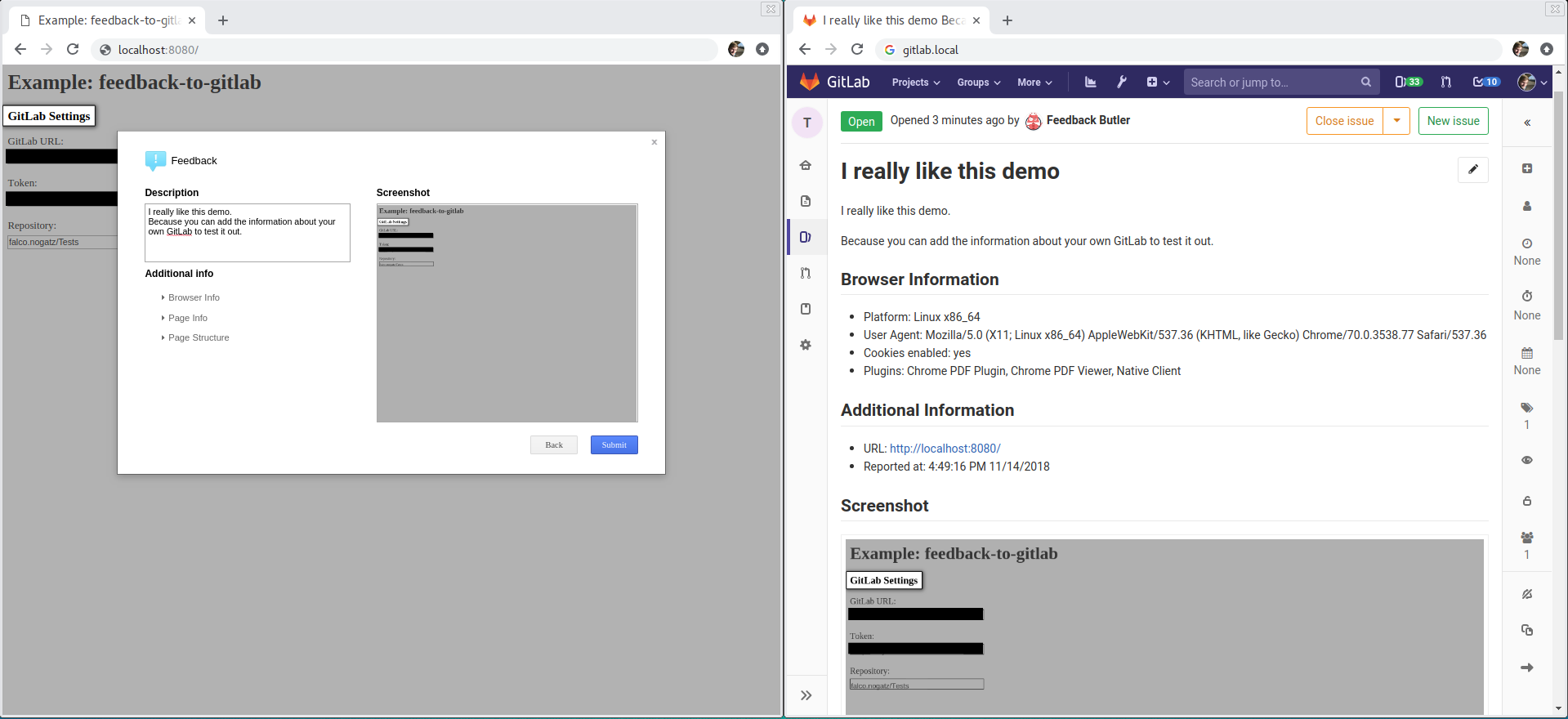Reload the localhost:8080 page

[x=73, y=49]
